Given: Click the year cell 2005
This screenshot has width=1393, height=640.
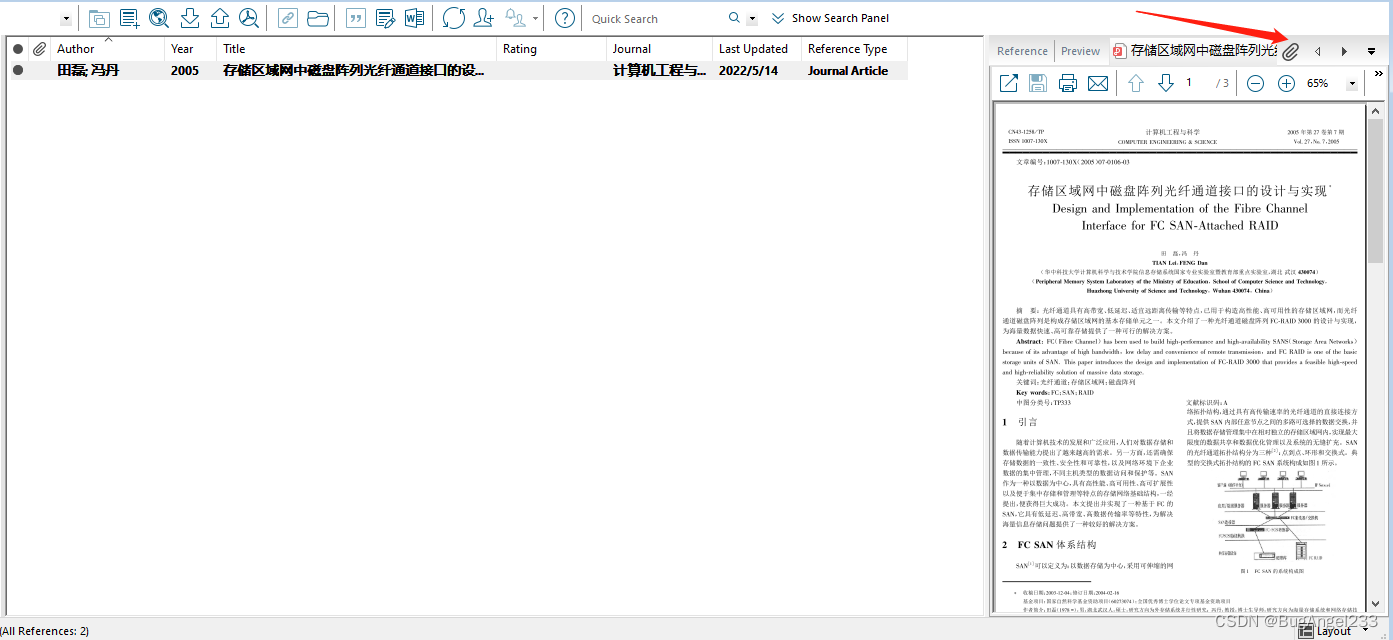Looking at the screenshot, I should [185, 71].
